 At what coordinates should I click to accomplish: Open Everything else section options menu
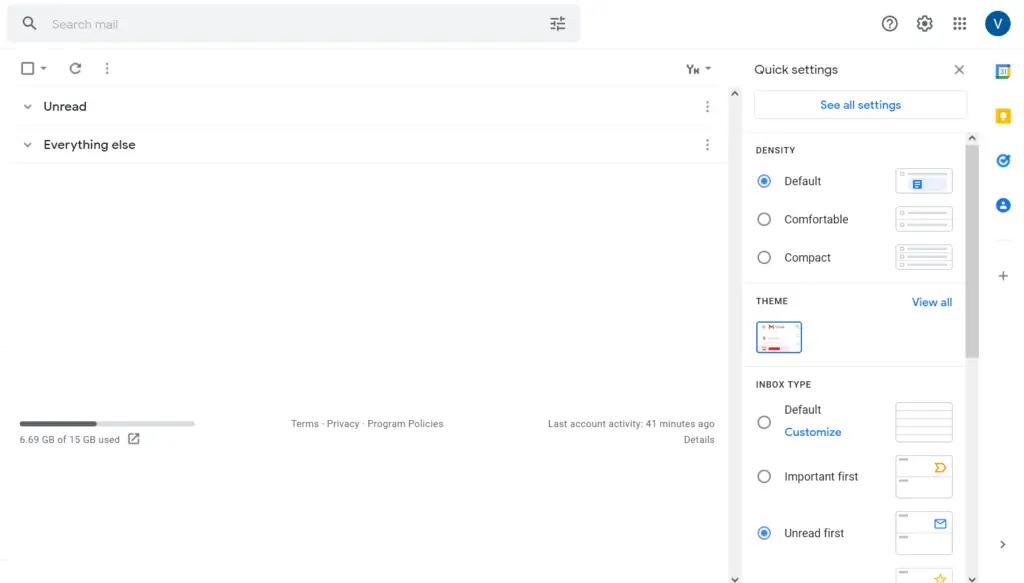coord(707,145)
